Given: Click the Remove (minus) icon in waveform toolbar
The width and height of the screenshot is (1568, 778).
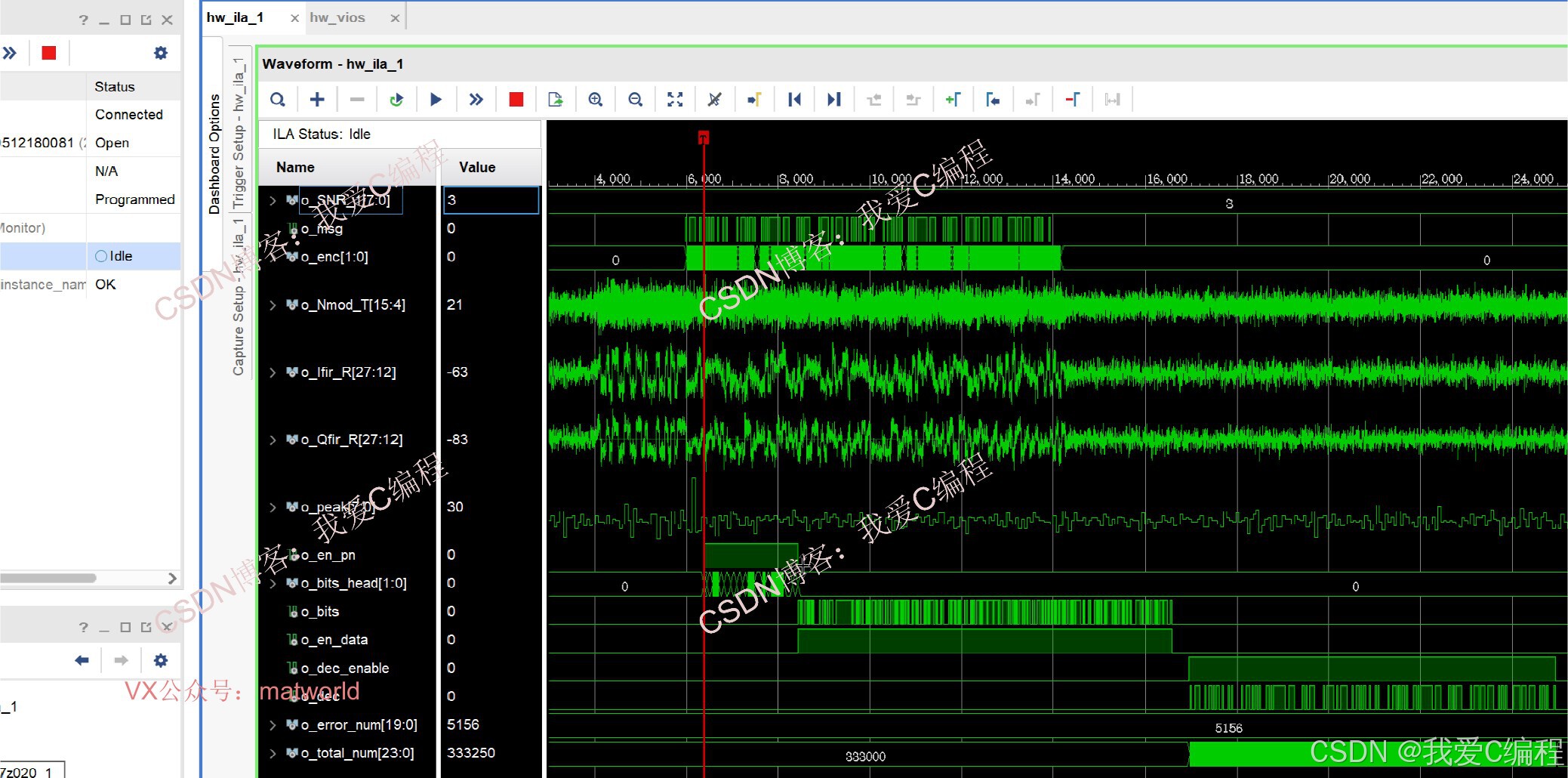Looking at the screenshot, I should click(x=357, y=100).
